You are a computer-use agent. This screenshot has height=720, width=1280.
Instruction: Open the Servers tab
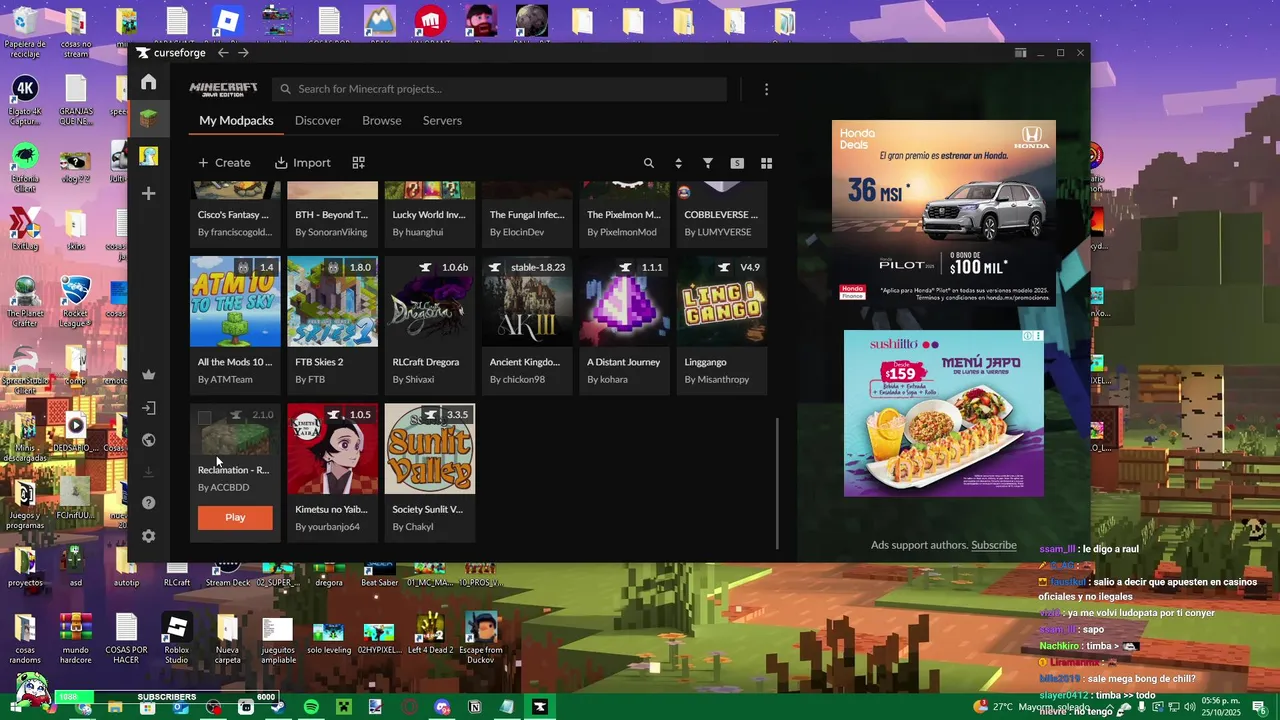click(442, 120)
